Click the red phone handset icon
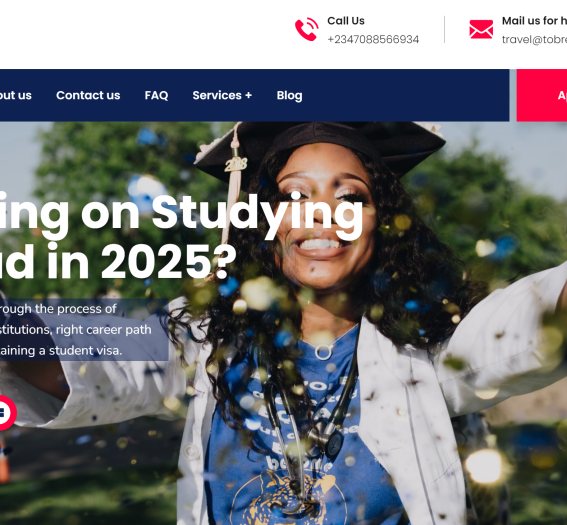The height and width of the screenshot is (525, 567). pos(307,29)
